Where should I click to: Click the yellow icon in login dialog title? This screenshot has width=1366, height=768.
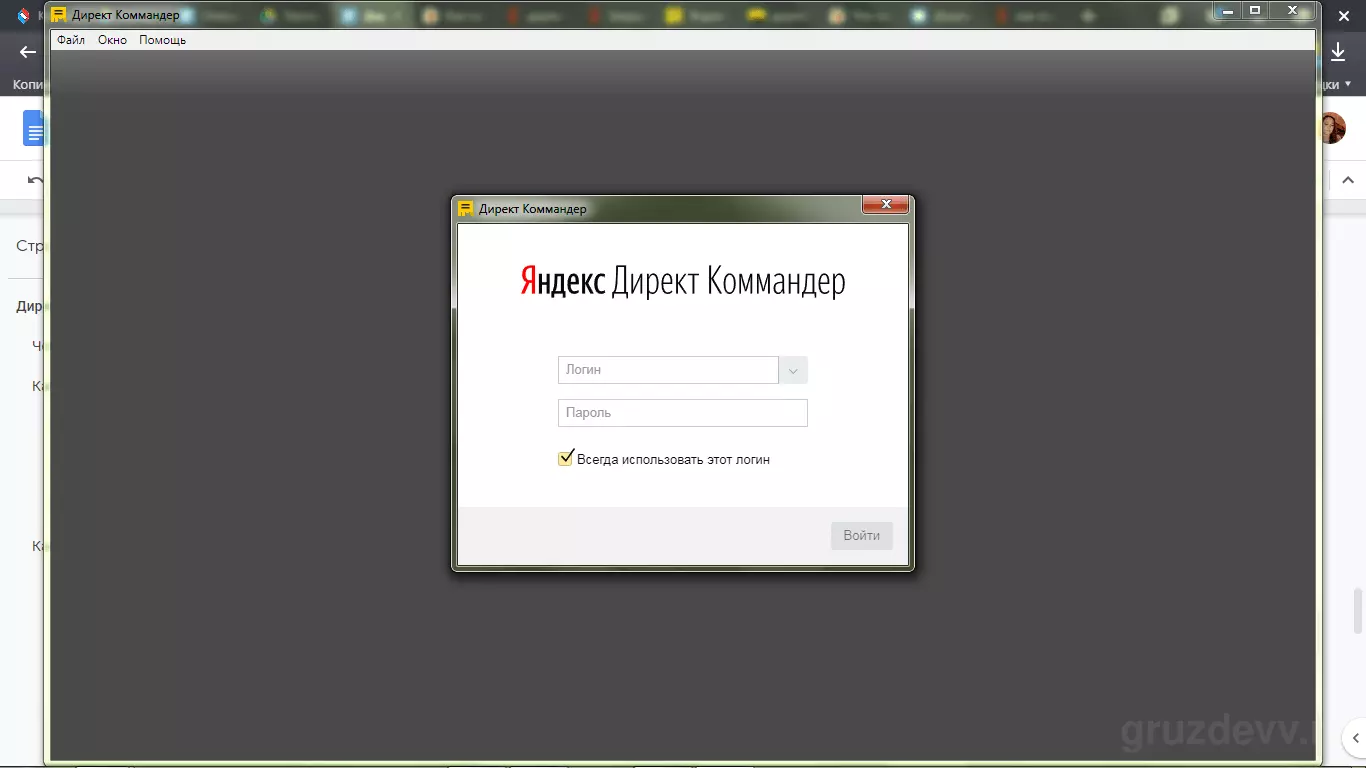coord(465,208)
